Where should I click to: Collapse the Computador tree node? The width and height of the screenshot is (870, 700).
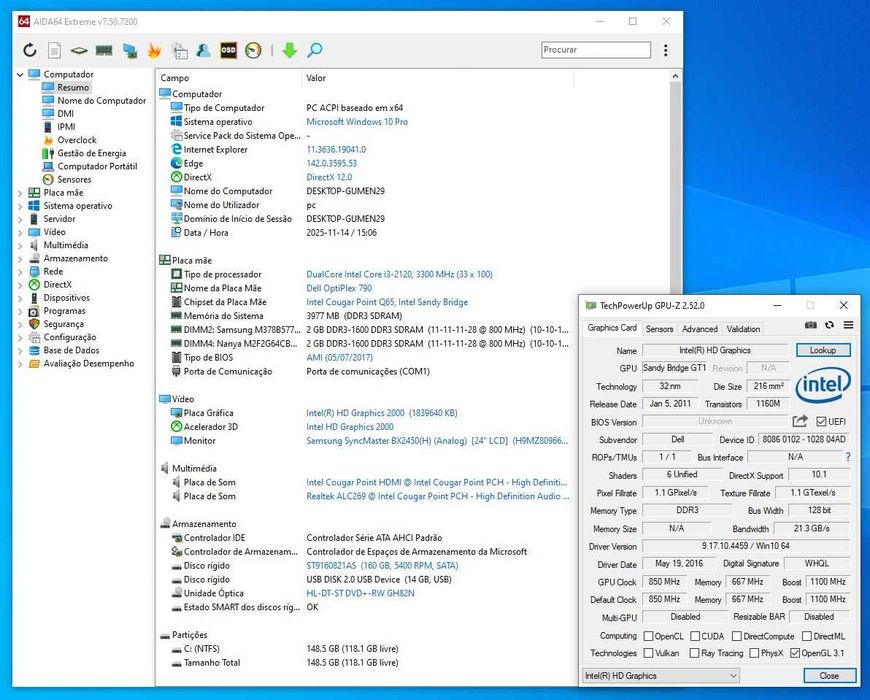[20, 74]
